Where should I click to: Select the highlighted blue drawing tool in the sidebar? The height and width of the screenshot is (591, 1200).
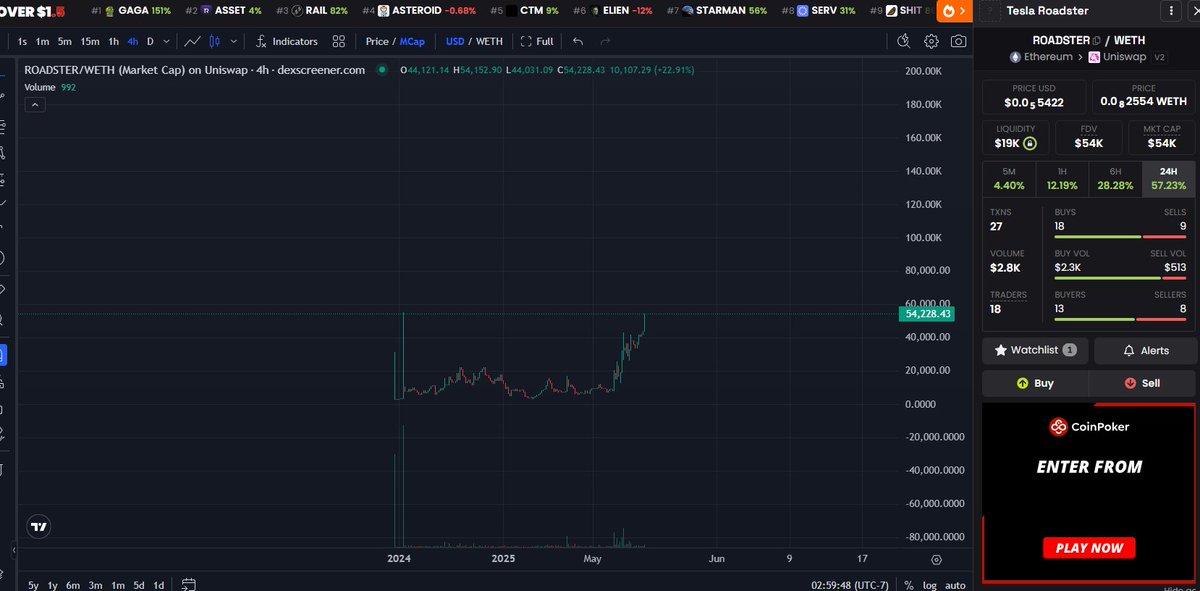coord(3,355)
